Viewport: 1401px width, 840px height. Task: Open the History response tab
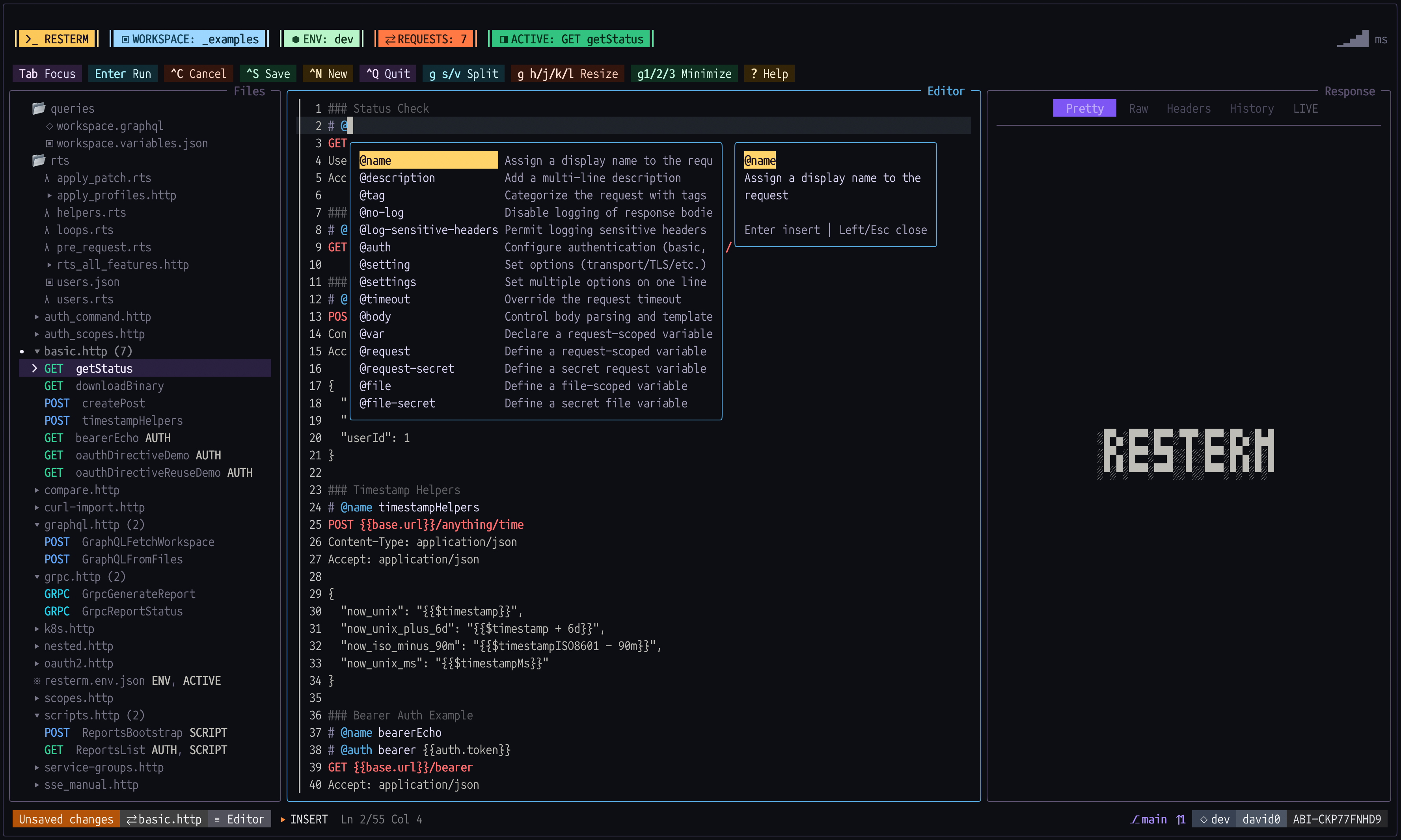point(1252,108)
